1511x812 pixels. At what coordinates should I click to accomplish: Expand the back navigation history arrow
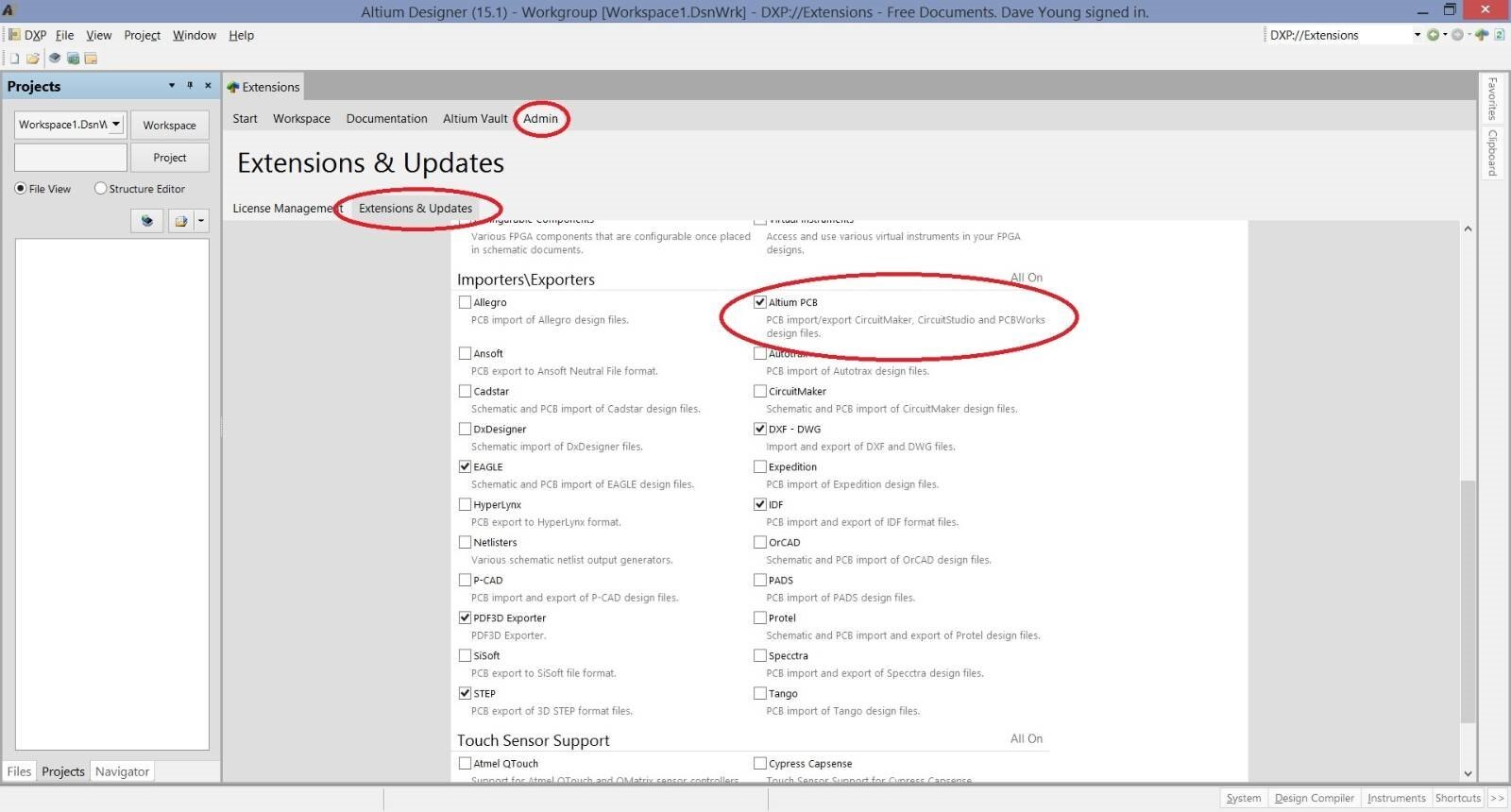pos(1445,35)
